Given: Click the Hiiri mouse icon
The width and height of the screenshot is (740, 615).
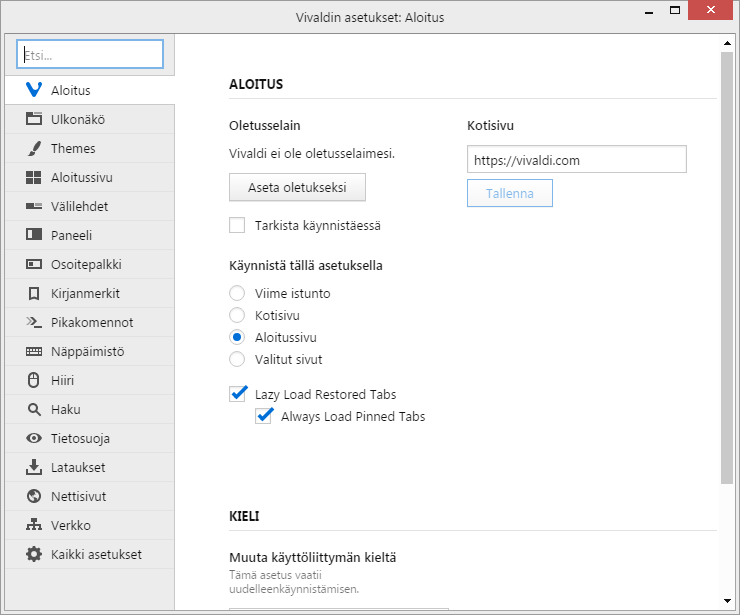Looking at the screenshot, I should pos(34,380).
